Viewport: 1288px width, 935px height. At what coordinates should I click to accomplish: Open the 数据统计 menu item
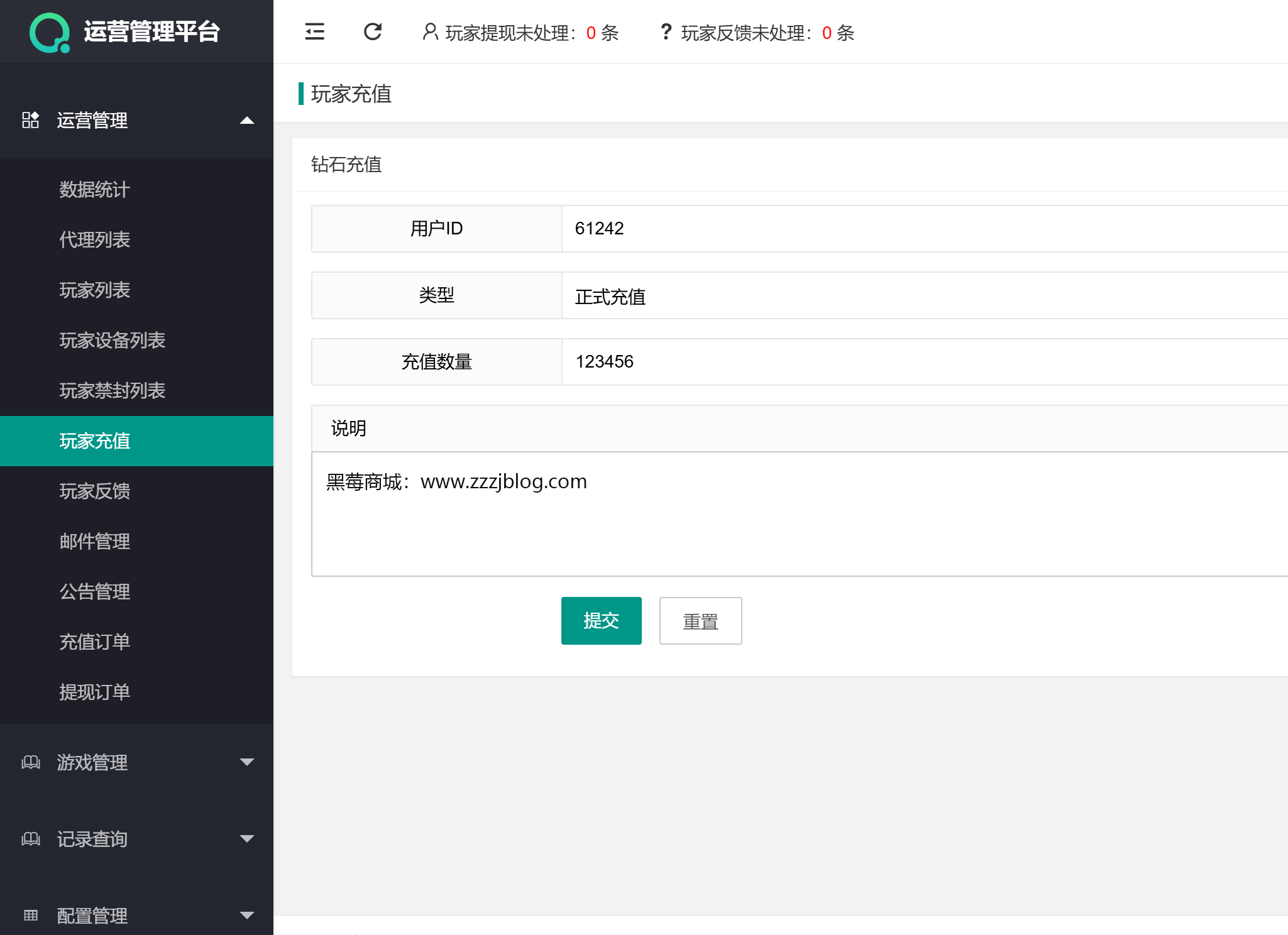point(94,190)
